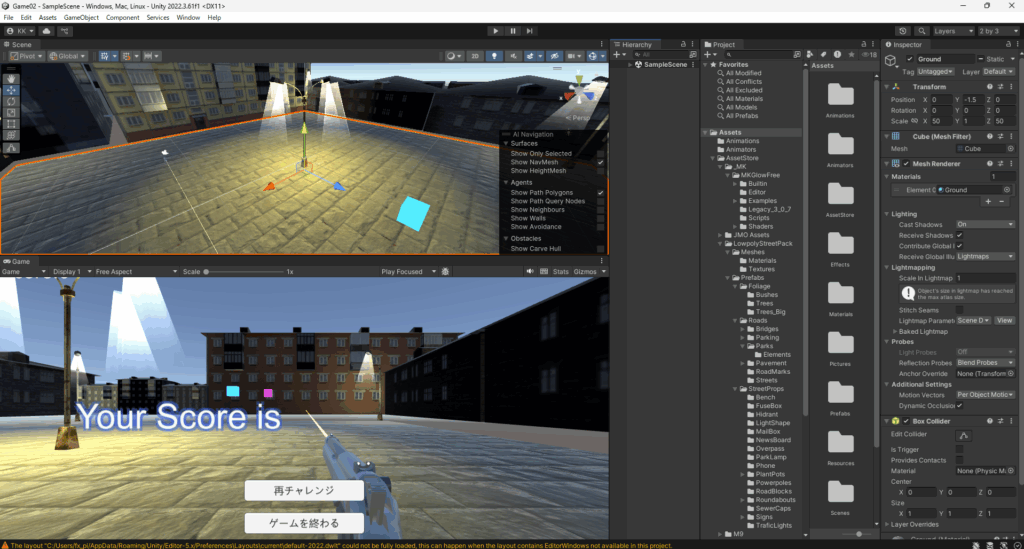Select the Hand tool in Scene view
Screen dimensions: 1024x549
(x=11, y=77)
